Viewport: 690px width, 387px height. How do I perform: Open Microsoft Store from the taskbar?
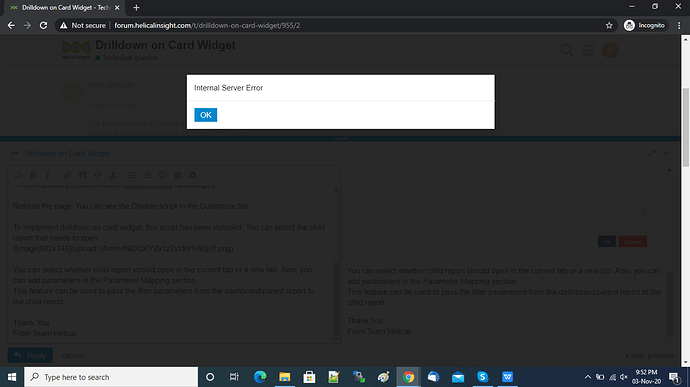309,377
